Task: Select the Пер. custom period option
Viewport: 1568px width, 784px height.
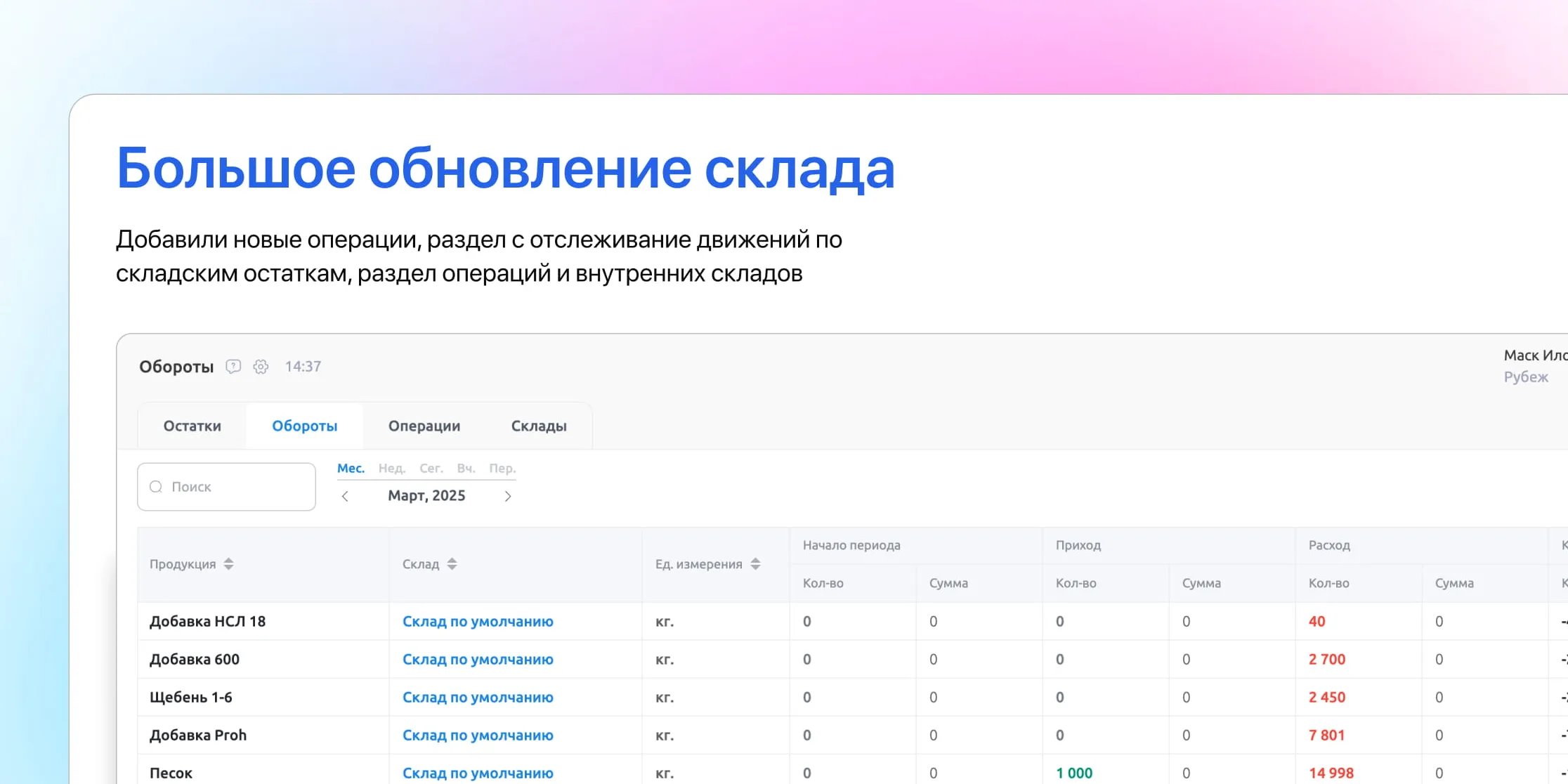Action: click(502, 468)
